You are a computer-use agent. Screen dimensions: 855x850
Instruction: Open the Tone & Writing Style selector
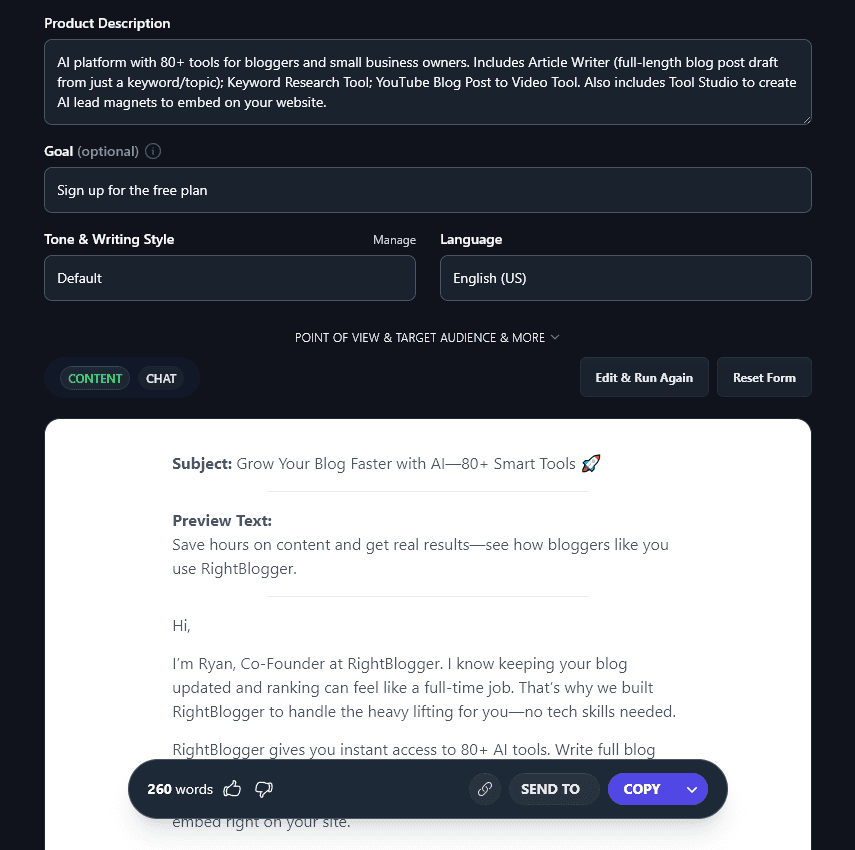(229, 278)
